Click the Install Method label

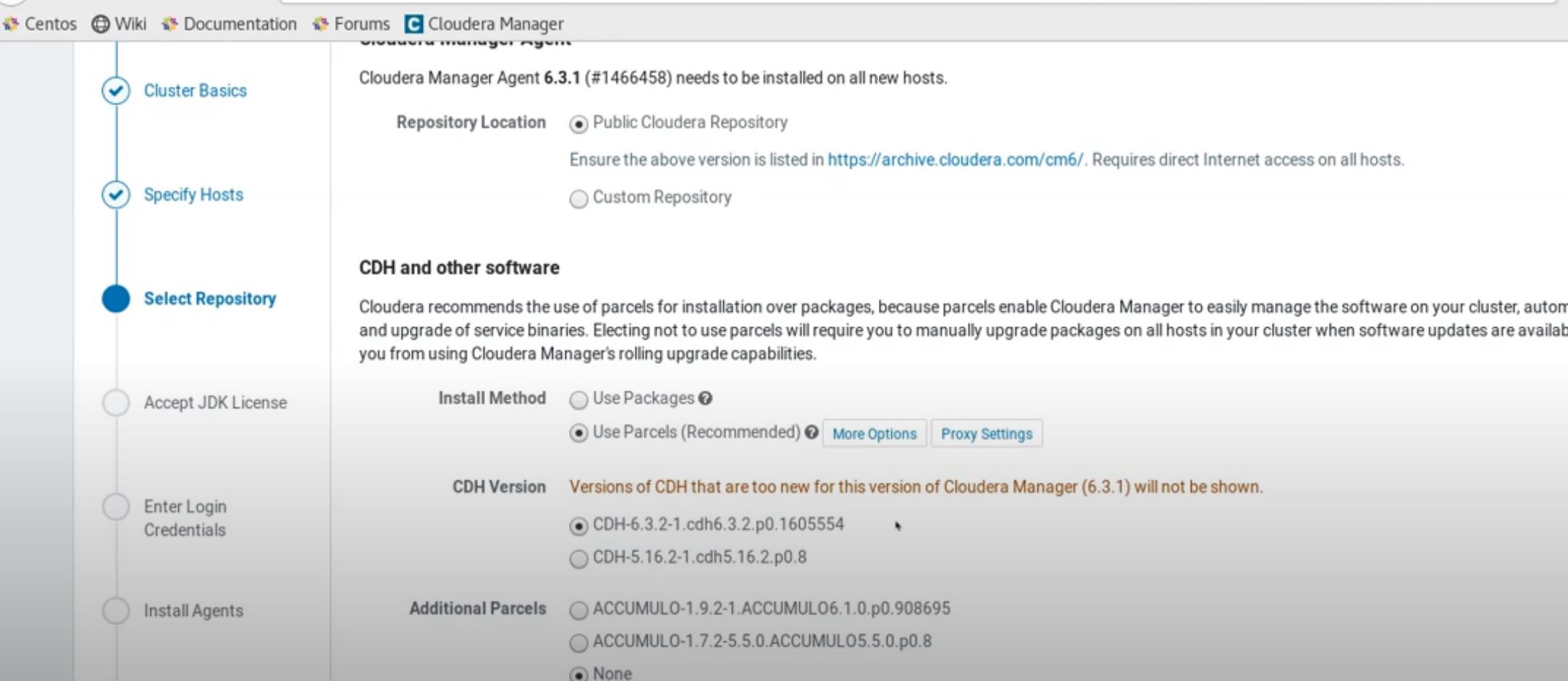(x=492, y=398)
